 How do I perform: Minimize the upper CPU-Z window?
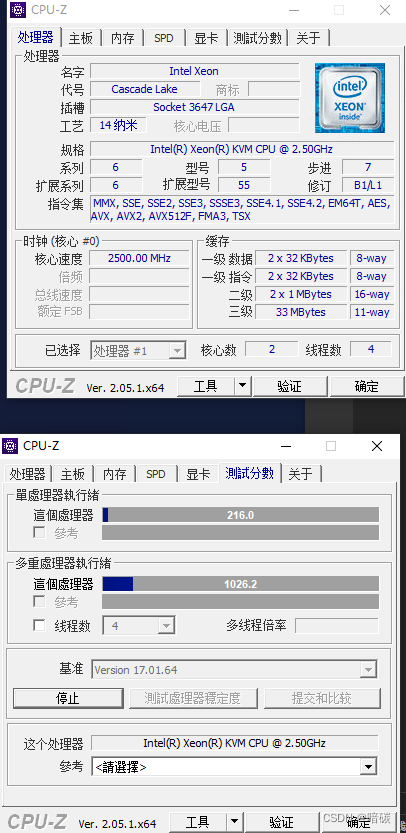[x=293, y=10]
